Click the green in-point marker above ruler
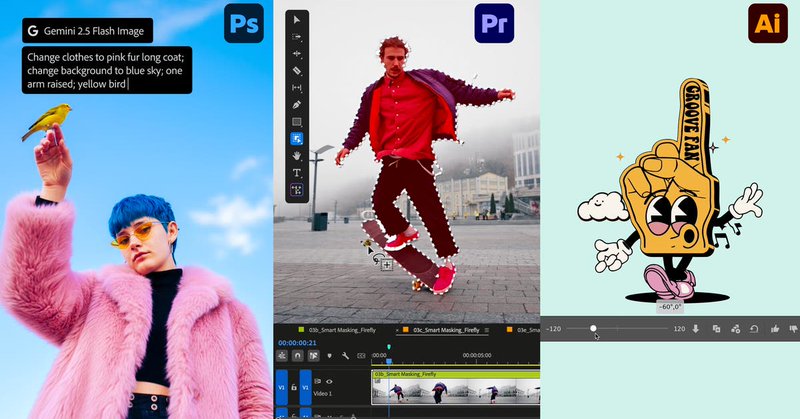The width and height of the screenshot is (800, 419). click(389, 347)
